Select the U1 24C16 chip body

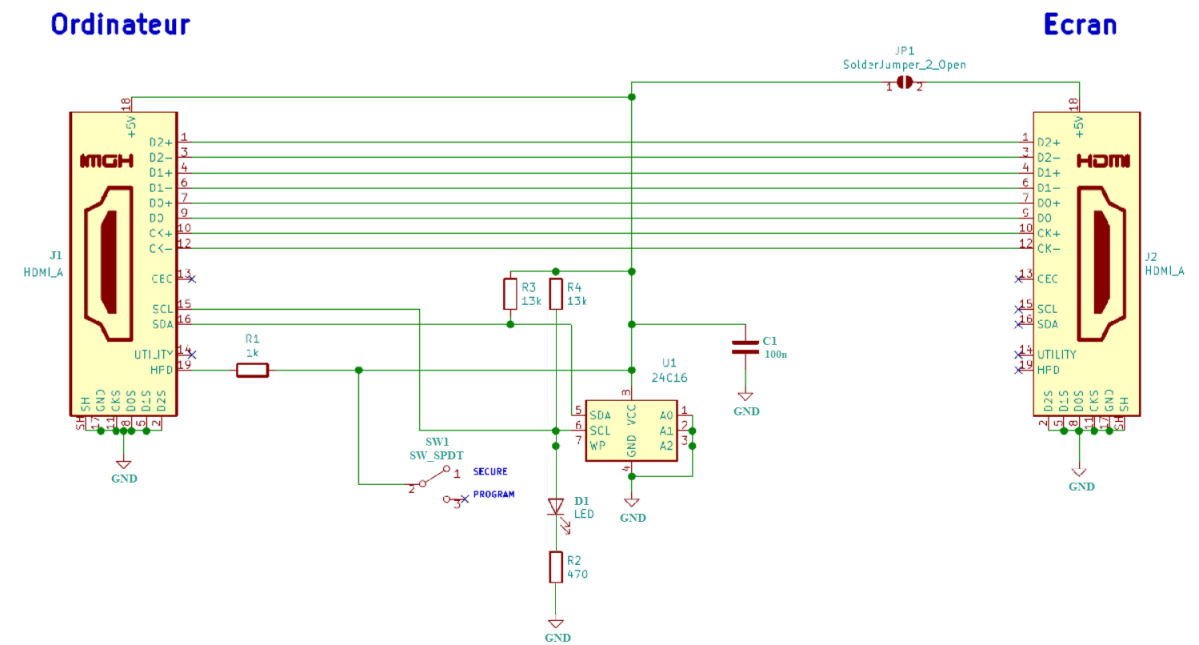pos(630,430)
